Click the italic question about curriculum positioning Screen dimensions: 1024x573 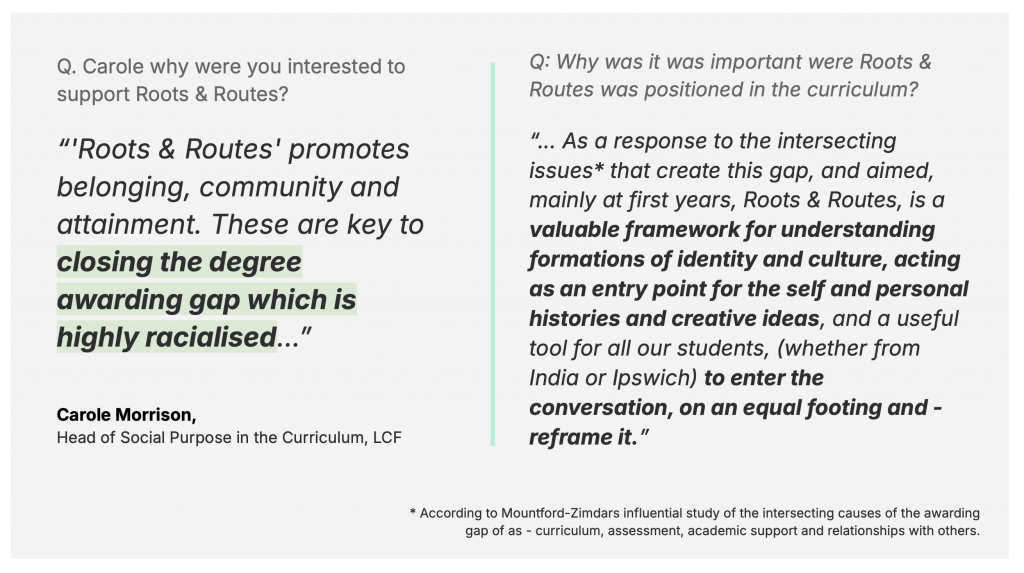tap(730, 75)
